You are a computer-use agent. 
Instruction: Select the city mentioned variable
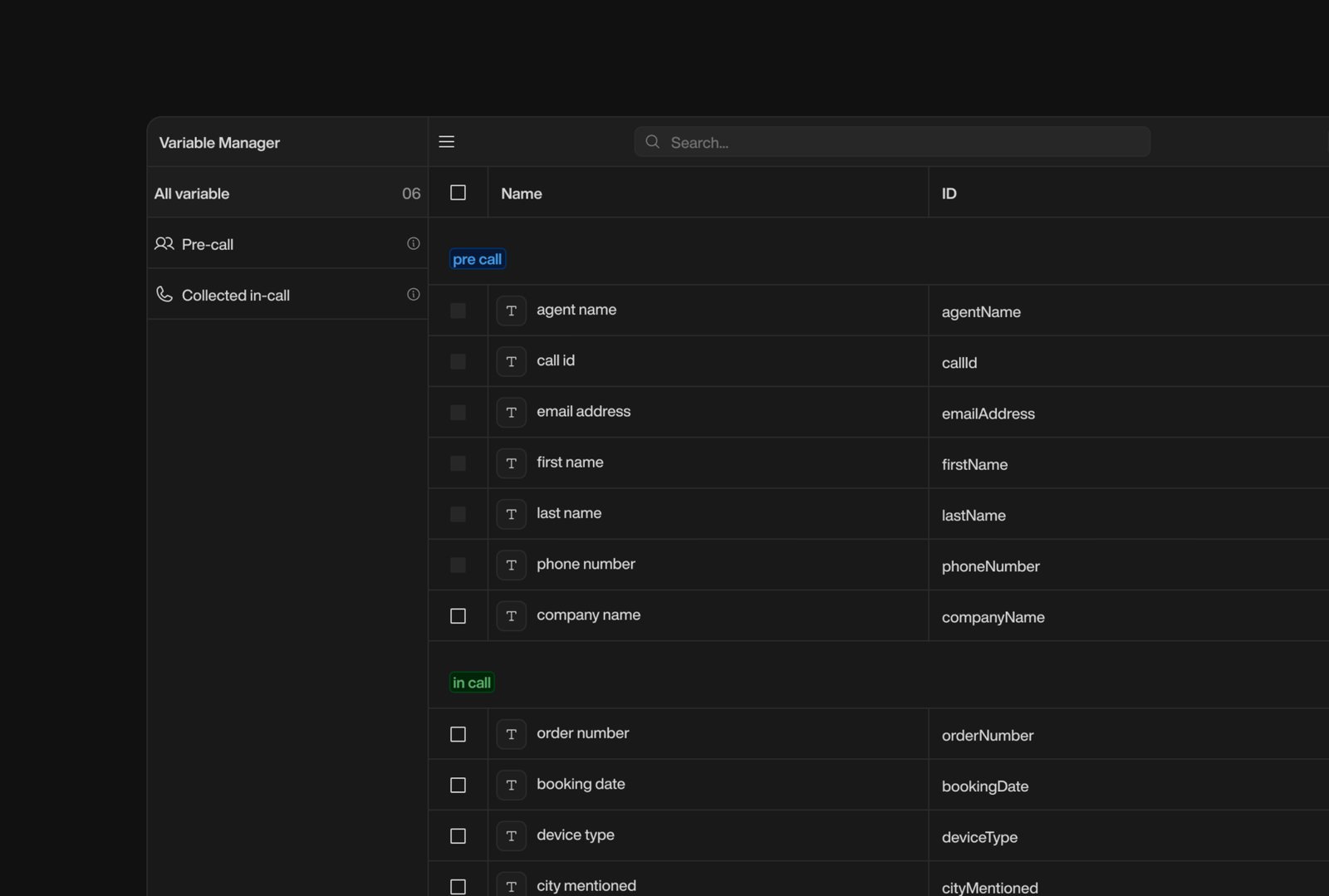tap(586, 885)
